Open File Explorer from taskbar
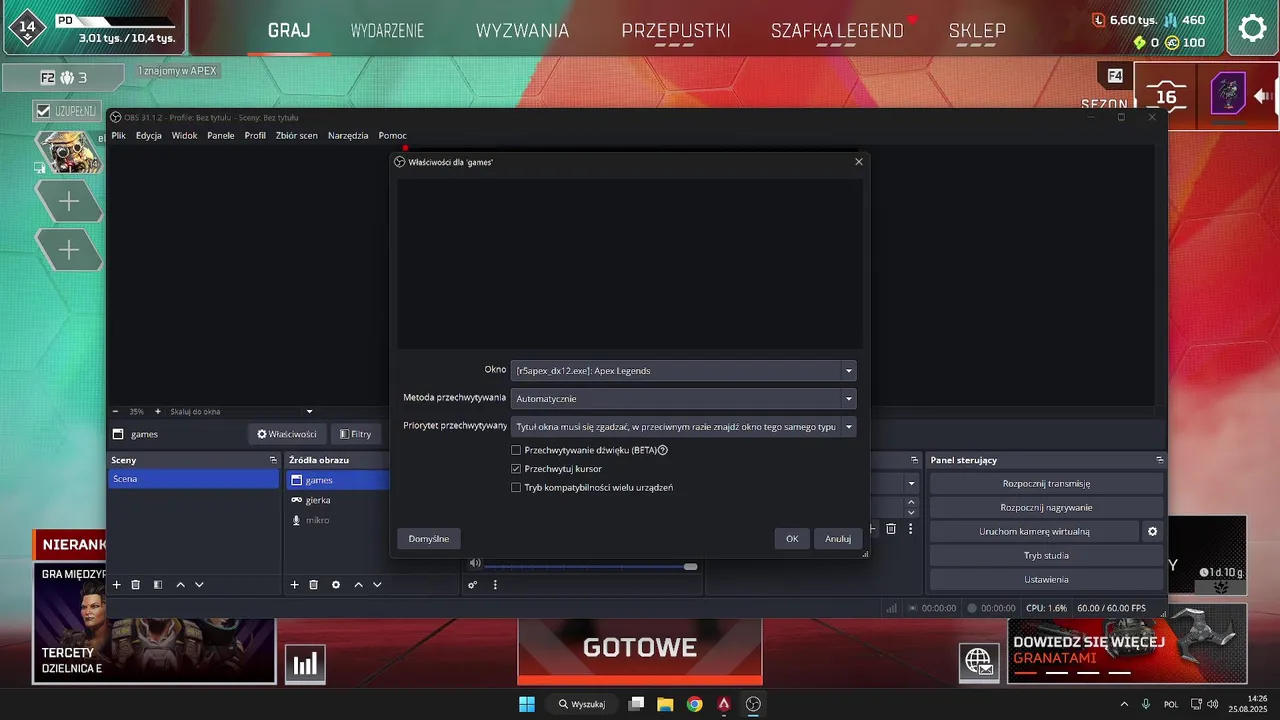The width and height of the screenshot is (1280, 720). (665, 704)
